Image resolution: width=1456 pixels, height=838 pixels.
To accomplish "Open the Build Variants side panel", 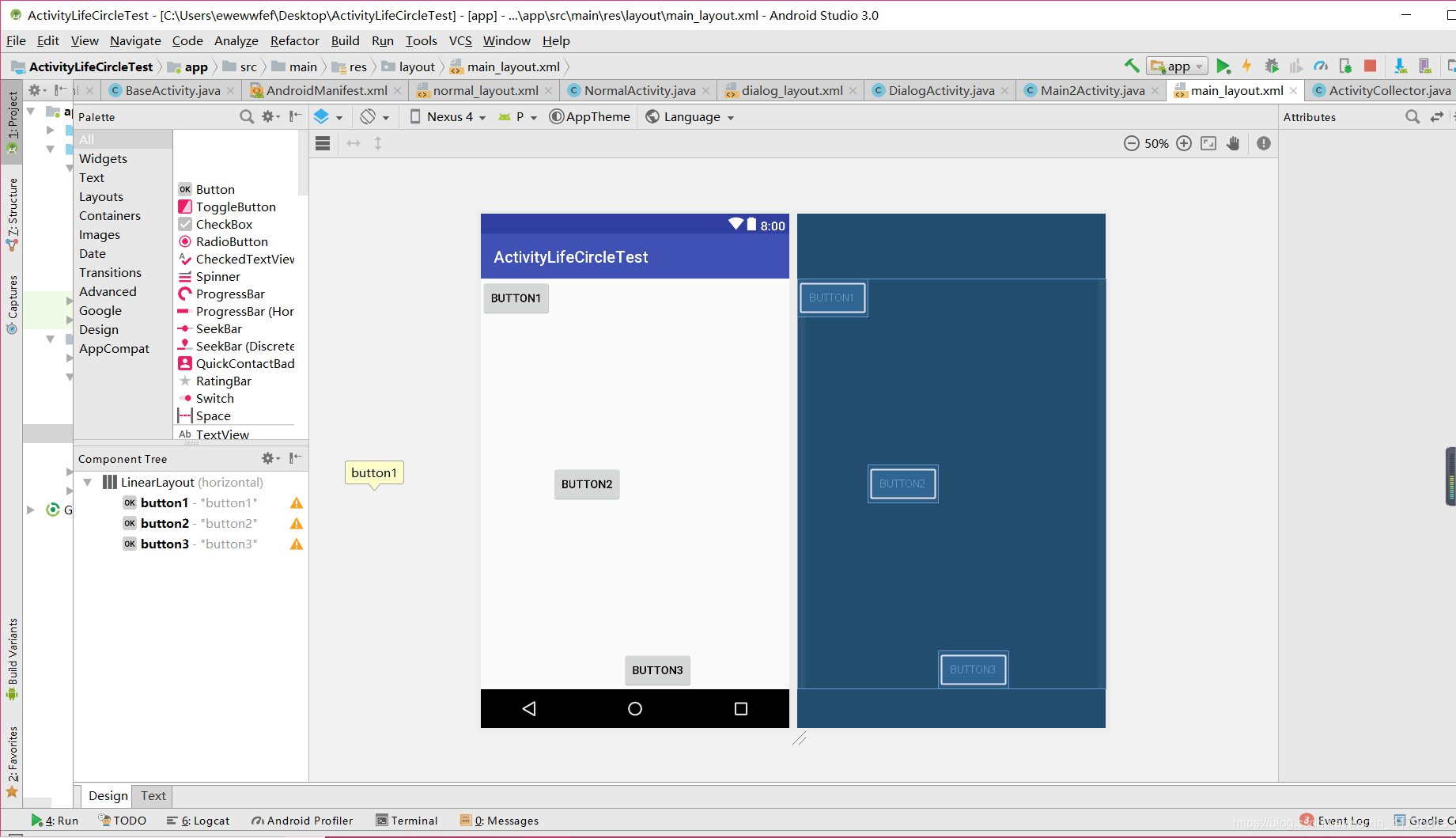I will point(12,658).
